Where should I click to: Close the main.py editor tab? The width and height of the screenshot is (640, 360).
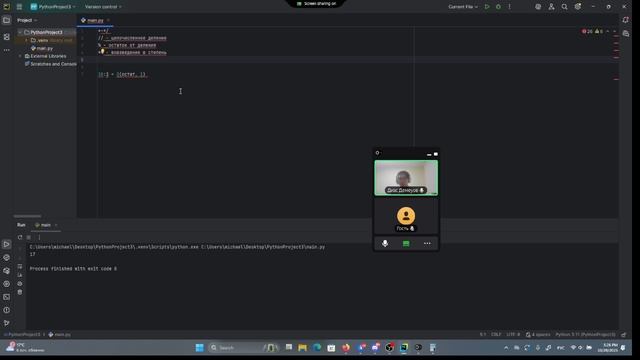108,20
